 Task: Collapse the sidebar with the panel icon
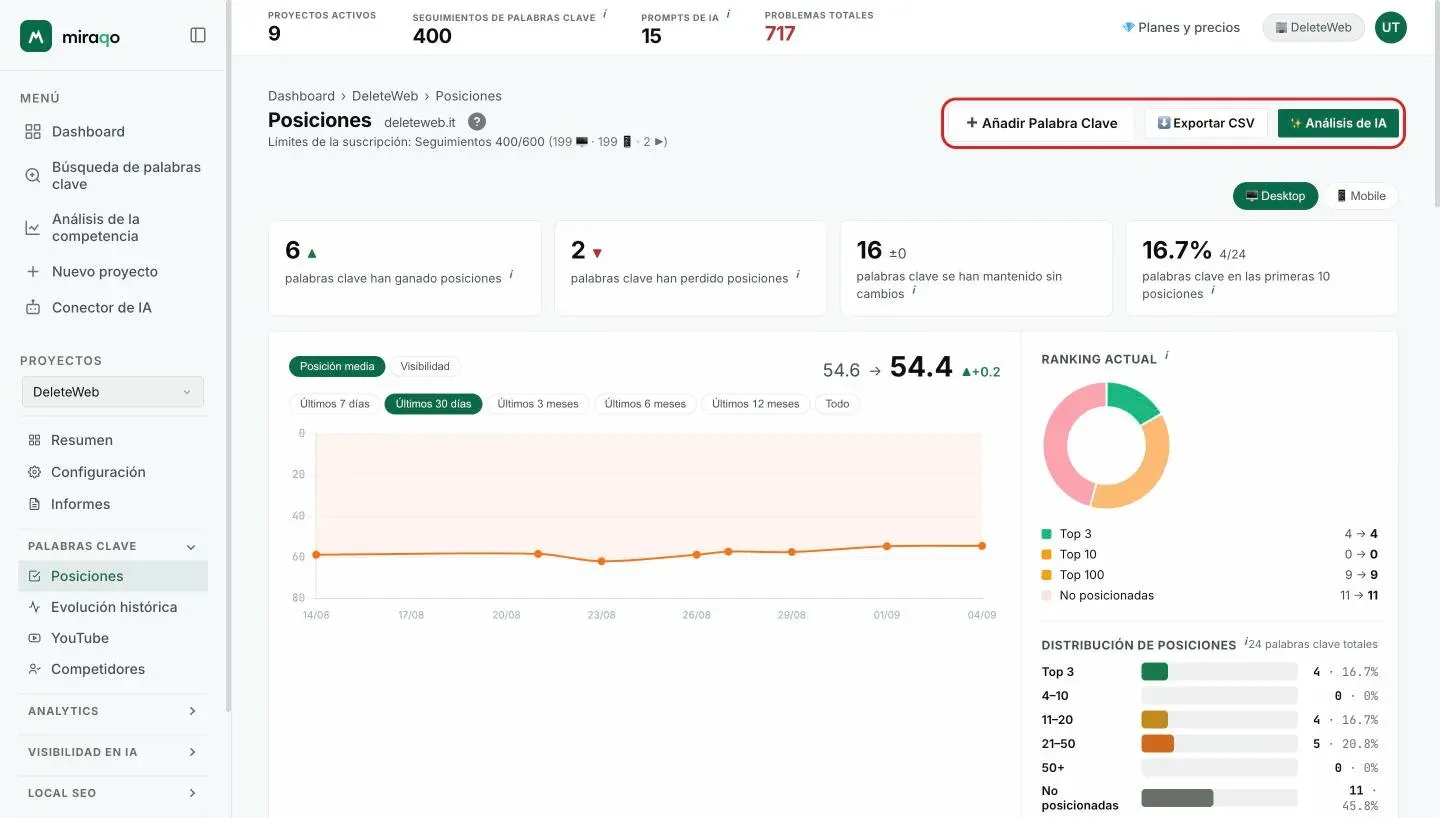(x=198, y=35)
